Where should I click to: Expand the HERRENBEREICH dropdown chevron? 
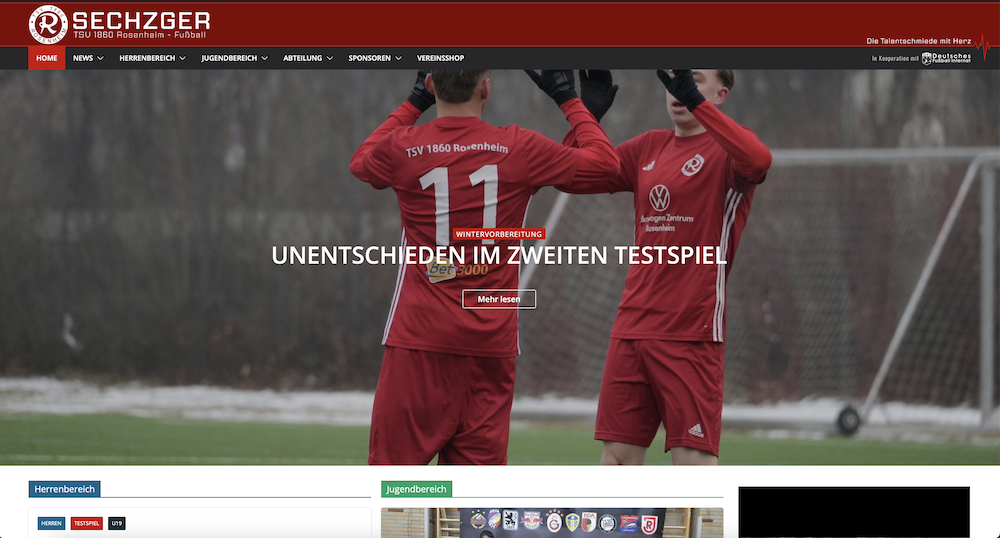point(182,58)
